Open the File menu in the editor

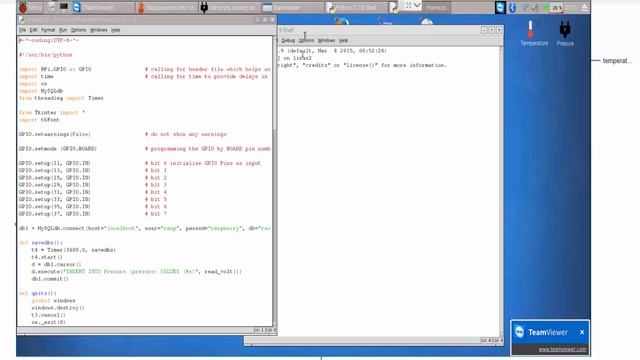[22, 30]
